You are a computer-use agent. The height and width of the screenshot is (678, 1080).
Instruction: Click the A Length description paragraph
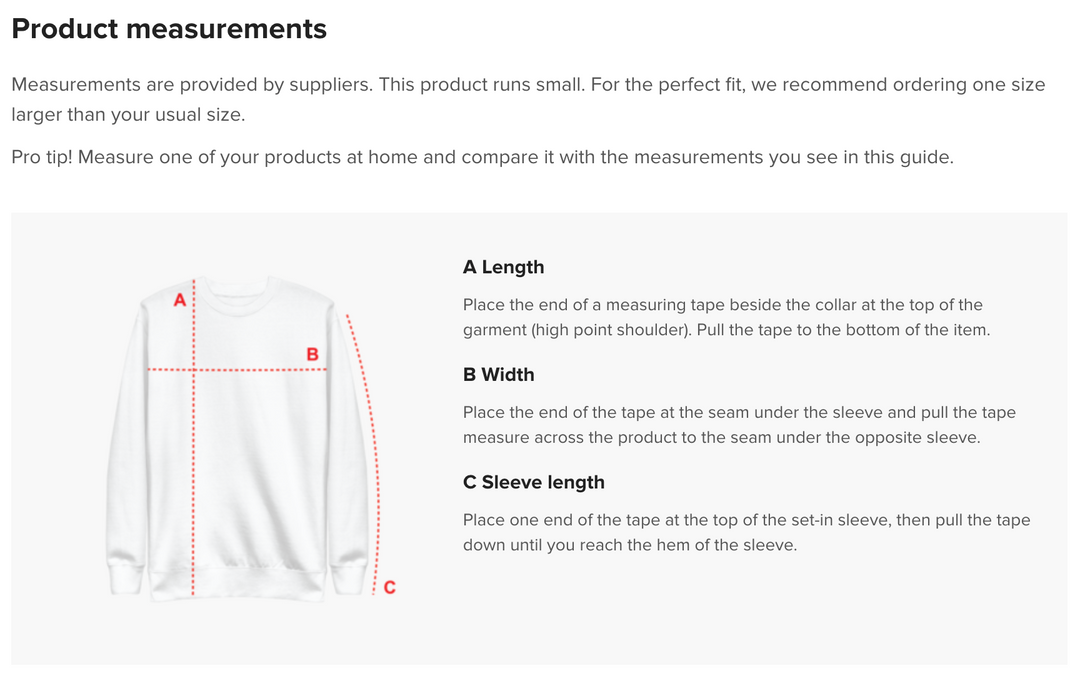[727, 317]
